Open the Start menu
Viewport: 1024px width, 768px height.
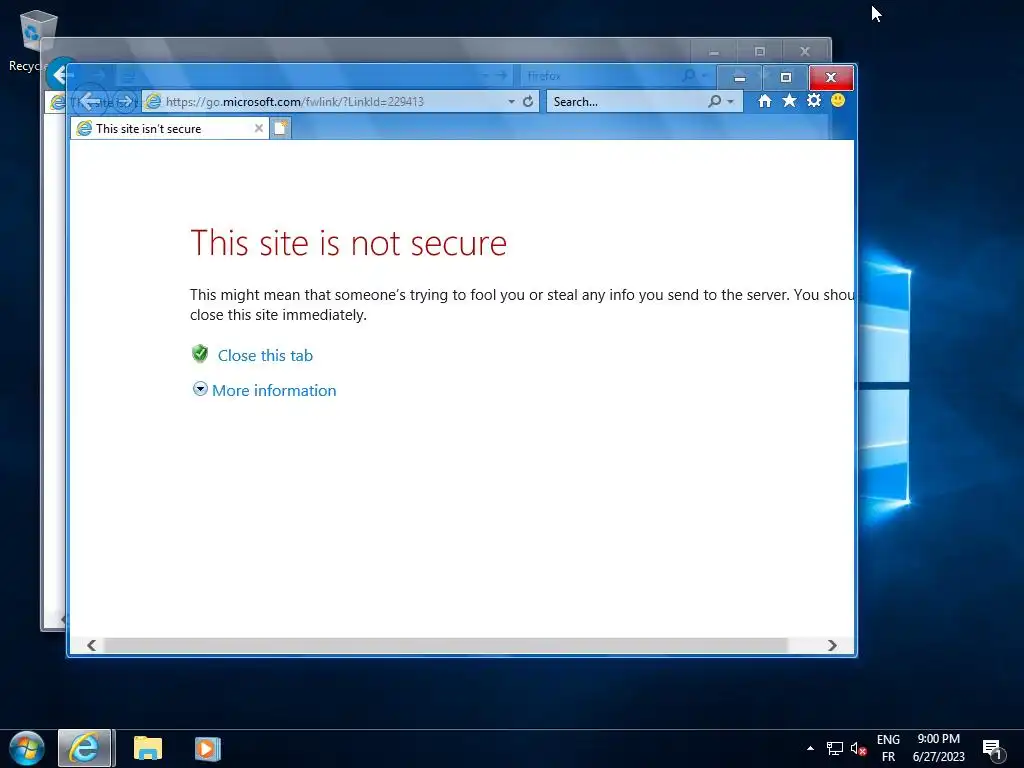[27, 748]
